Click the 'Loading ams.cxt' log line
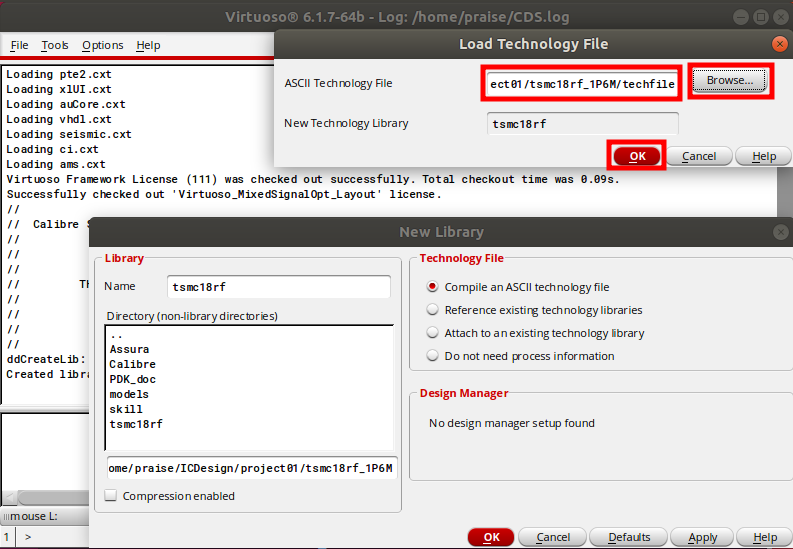The height and width of the screenshot is (549, 793). click(x=56, y=164)
